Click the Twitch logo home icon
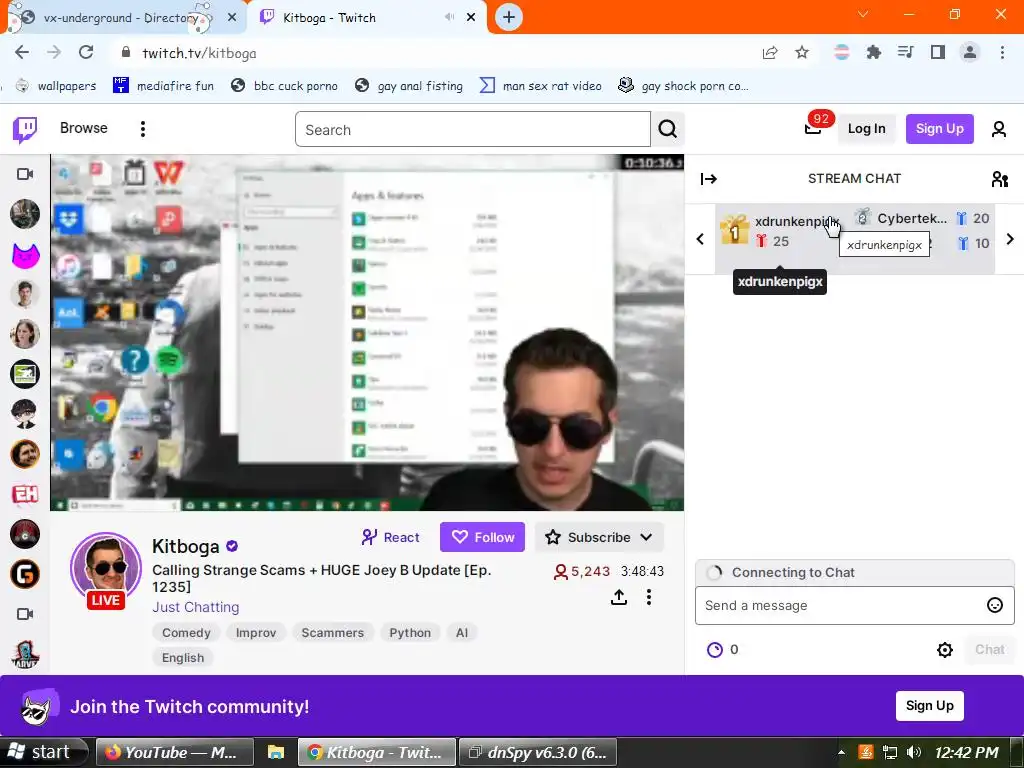 pyautogui.click(x=25, y=129)
